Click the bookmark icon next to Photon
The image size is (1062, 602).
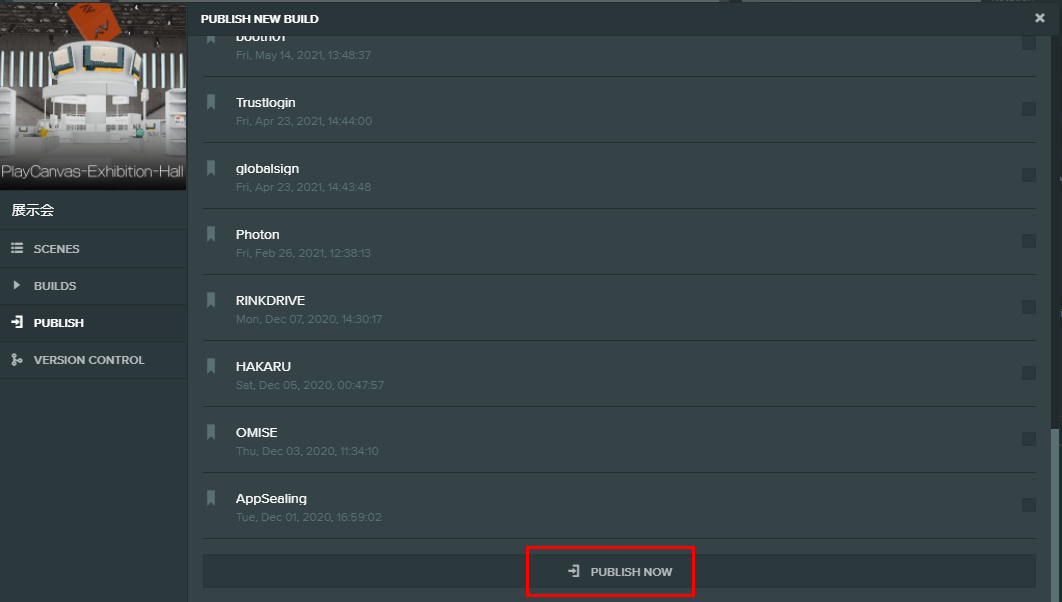(211, 234)
